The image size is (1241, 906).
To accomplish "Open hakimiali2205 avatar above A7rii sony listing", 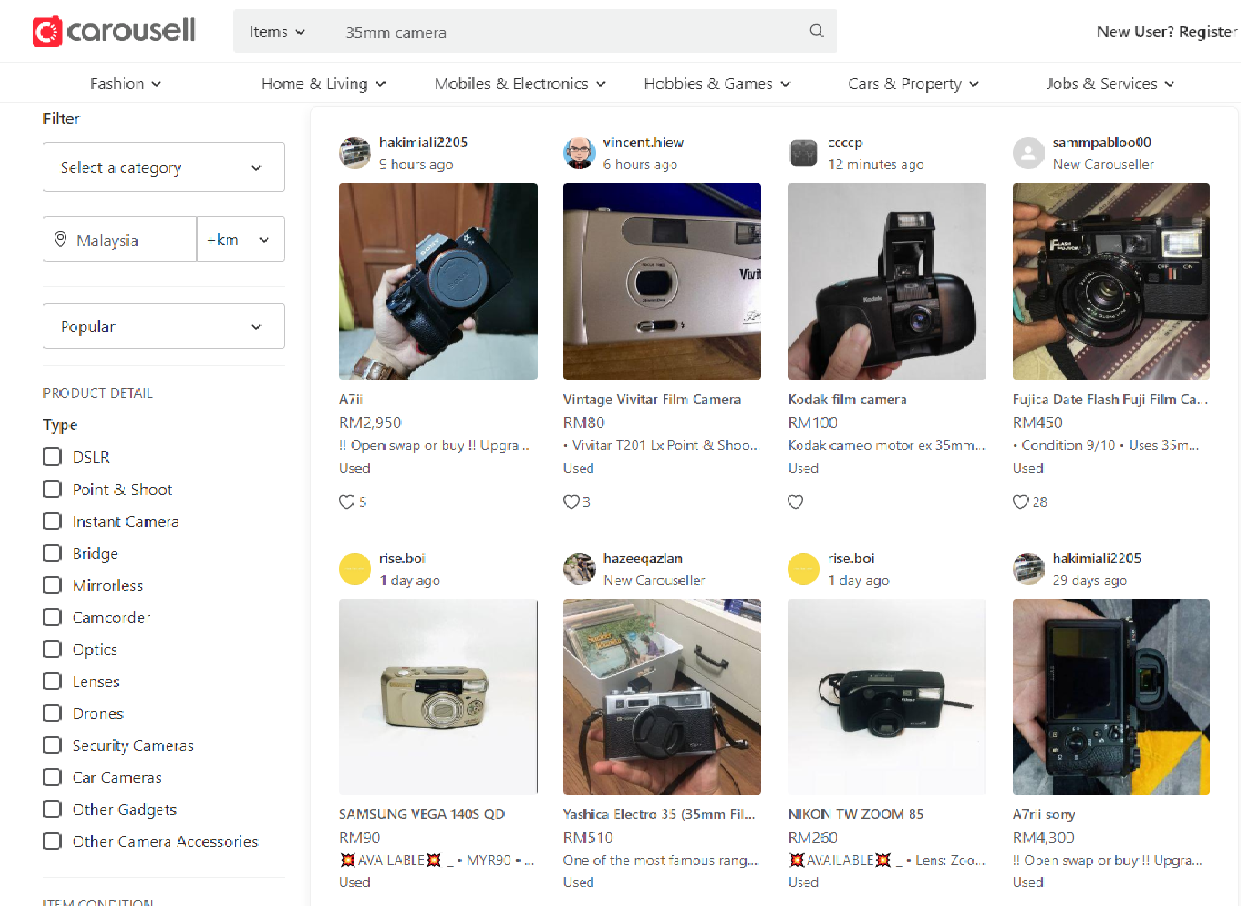I will click(x=1029, y=569).
